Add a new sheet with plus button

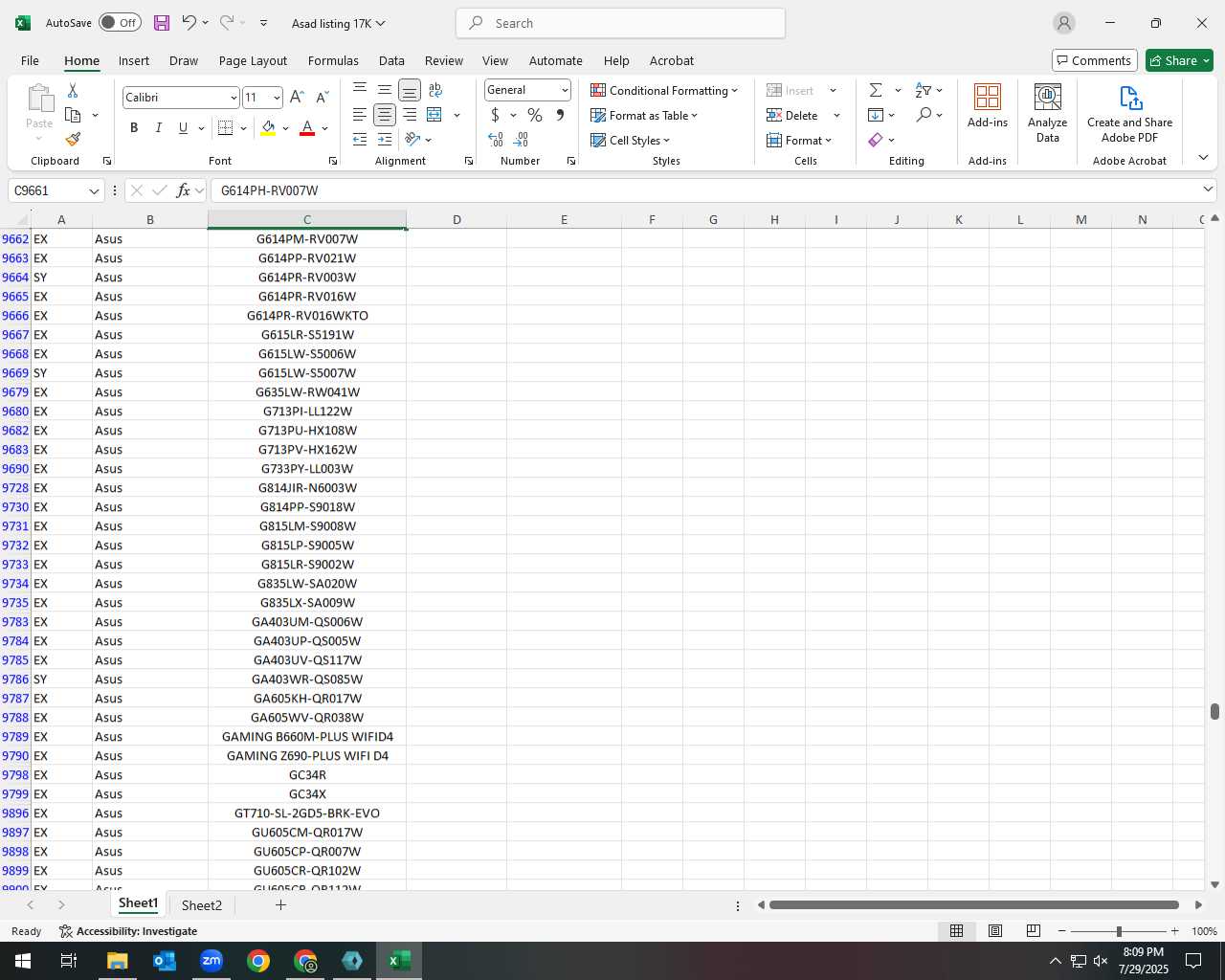[x=280, y=904]
